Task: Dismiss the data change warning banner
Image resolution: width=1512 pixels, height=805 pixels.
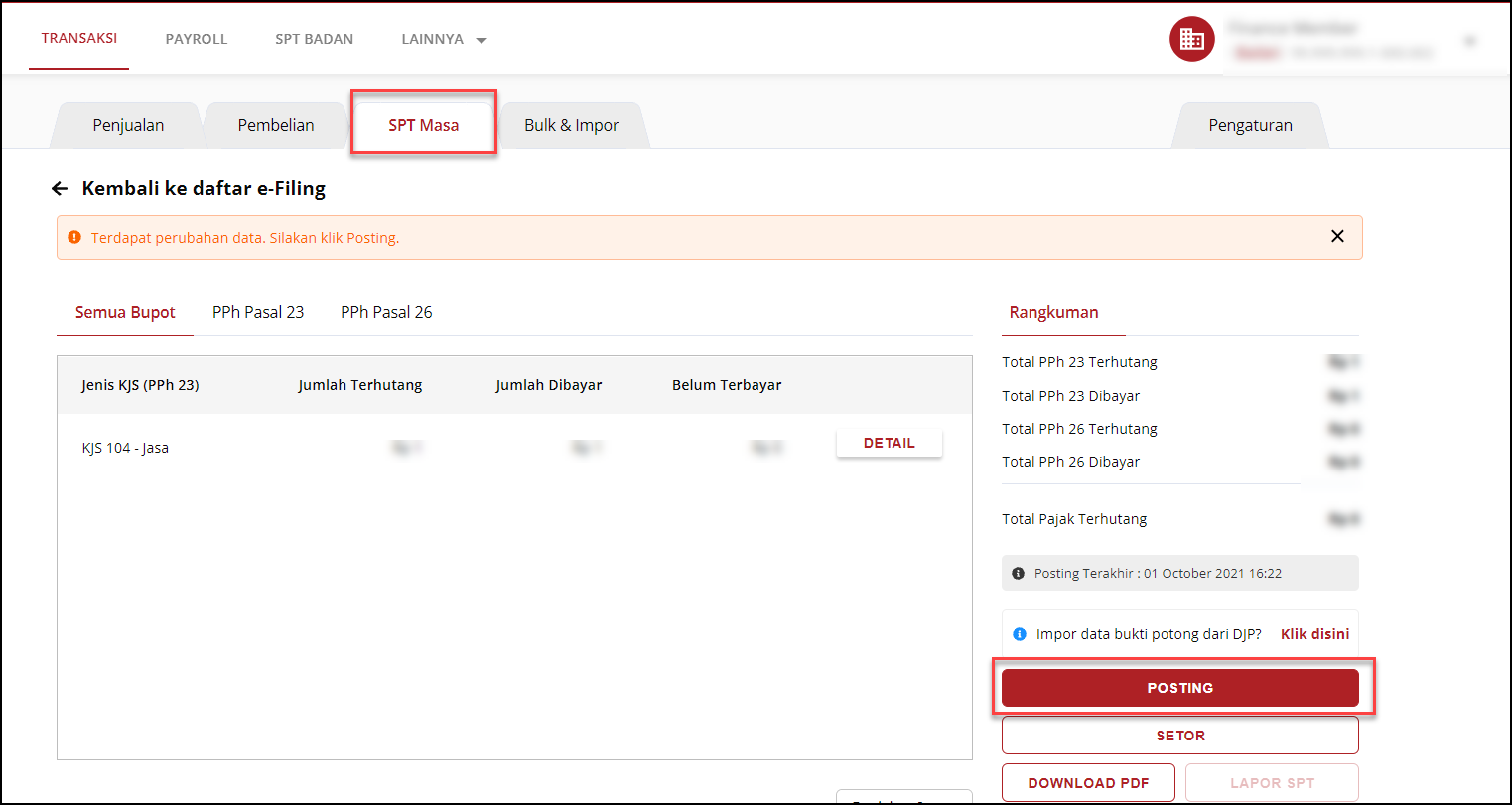Action: pyautogui.click(x=1337, y=237)
